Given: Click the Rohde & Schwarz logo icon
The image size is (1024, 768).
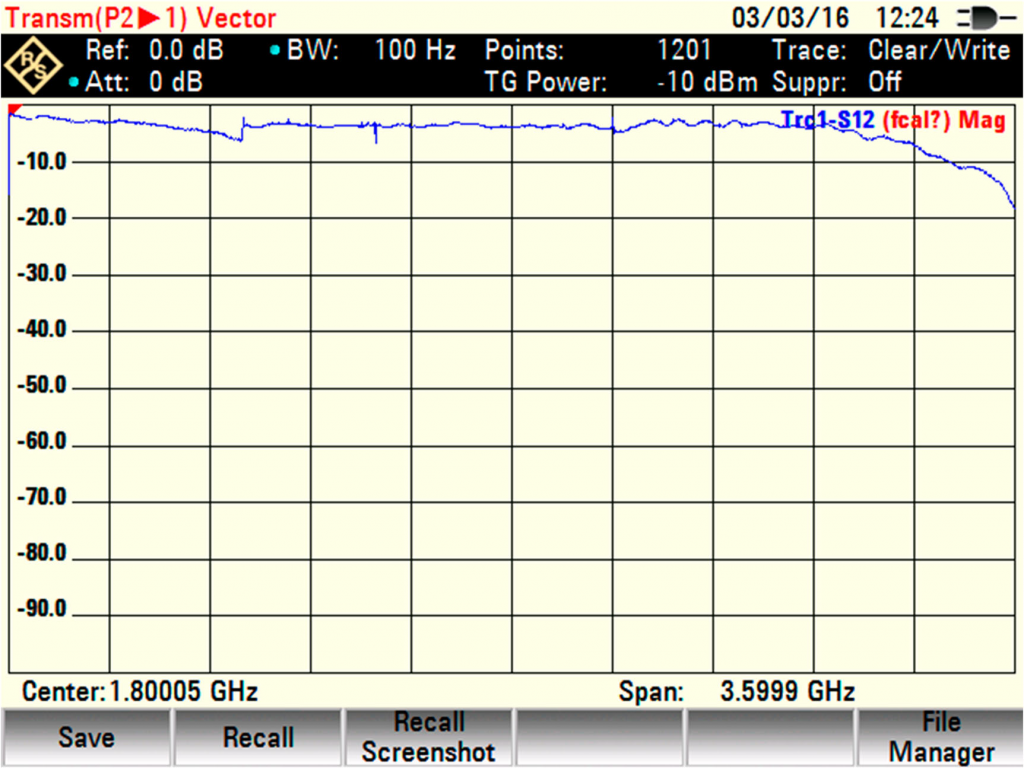Looking at the screenshot, I should point(33,65).
